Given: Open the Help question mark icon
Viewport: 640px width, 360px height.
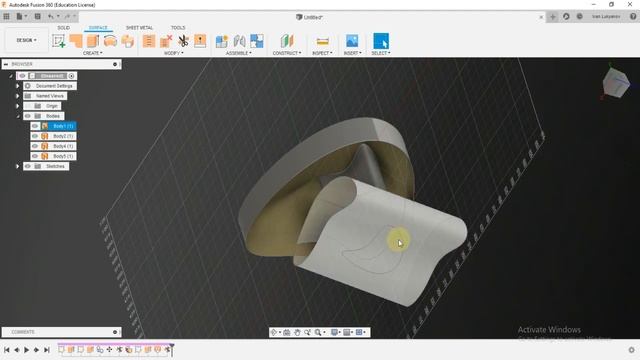Looking at the screenshot, I should point(633,16).
